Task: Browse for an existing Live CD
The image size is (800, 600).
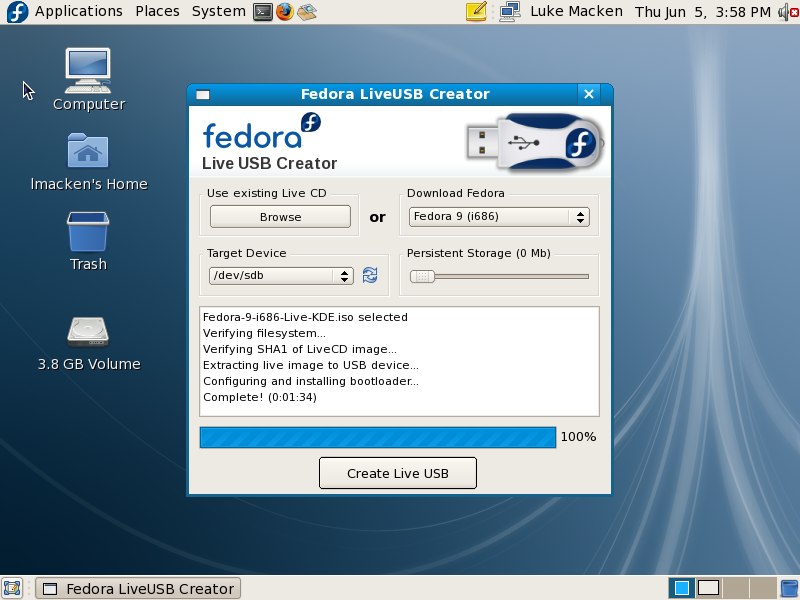Action: (x=280, y=217)
